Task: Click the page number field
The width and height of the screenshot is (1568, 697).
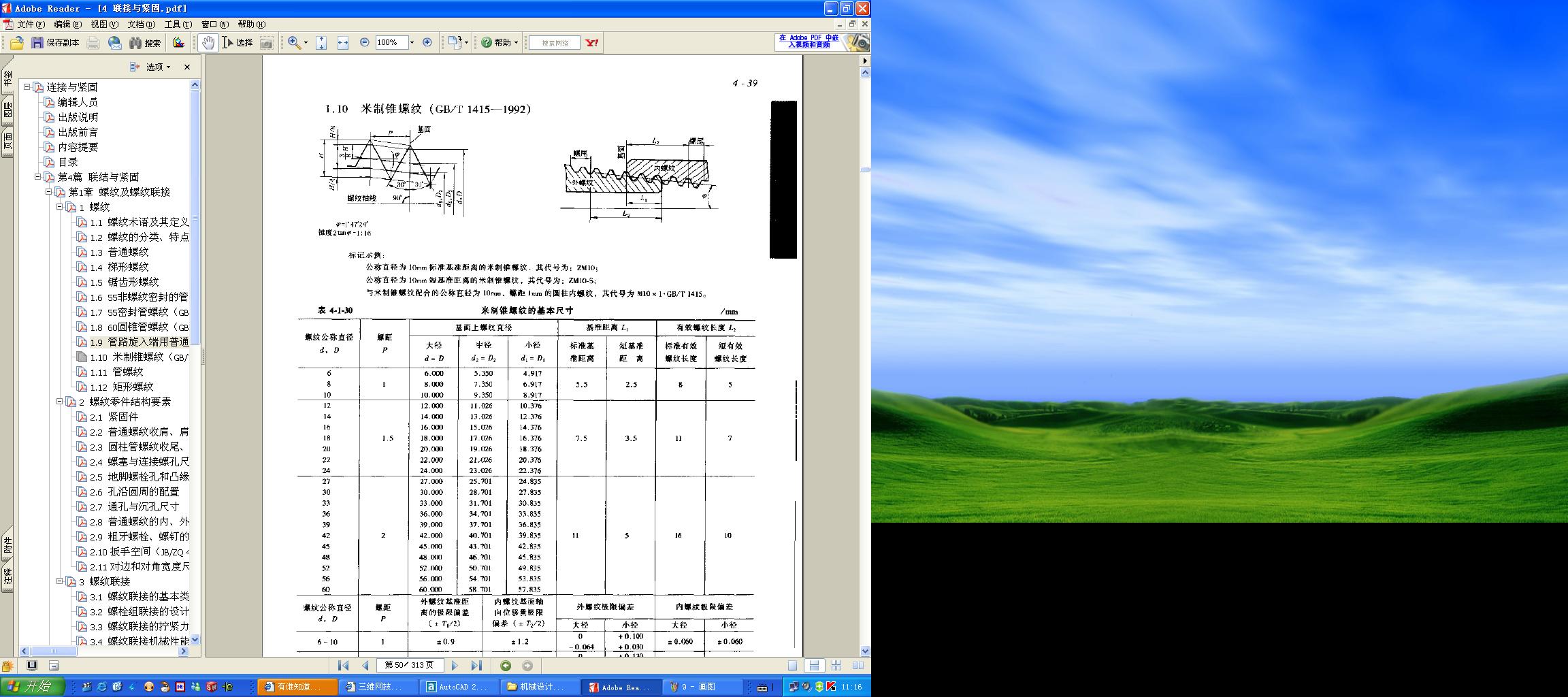Action: point(410,666)
